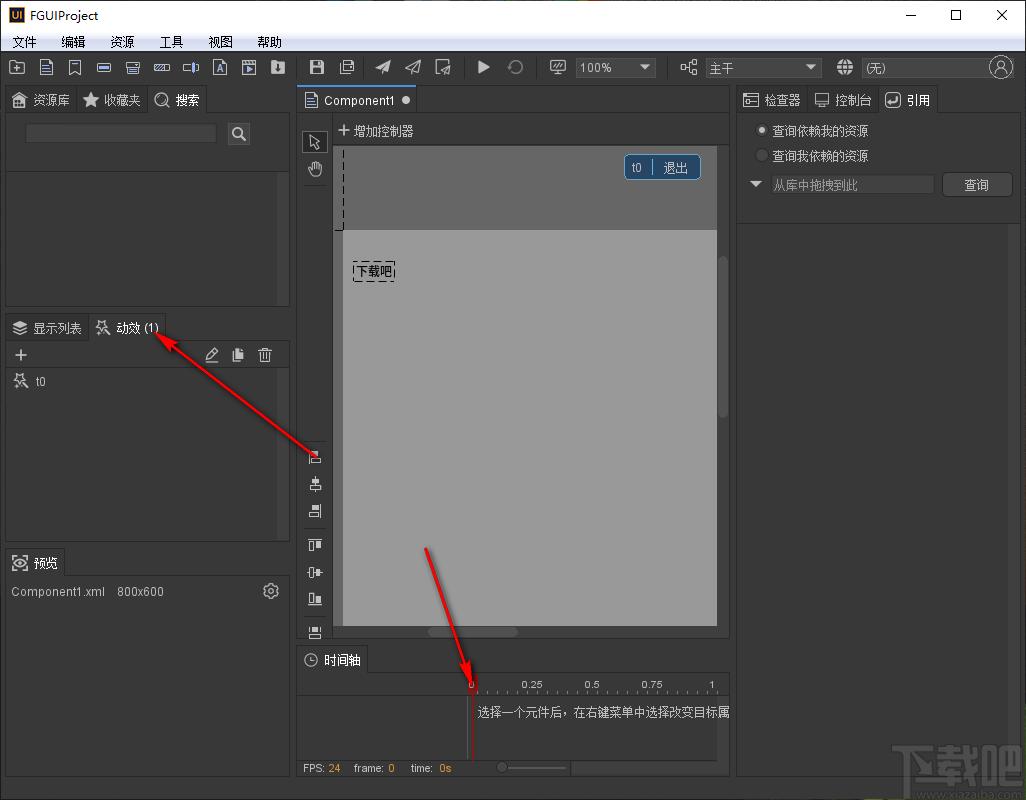
Task: Switch to the 收藏夹 tab
Action: (x=112, y=100)
